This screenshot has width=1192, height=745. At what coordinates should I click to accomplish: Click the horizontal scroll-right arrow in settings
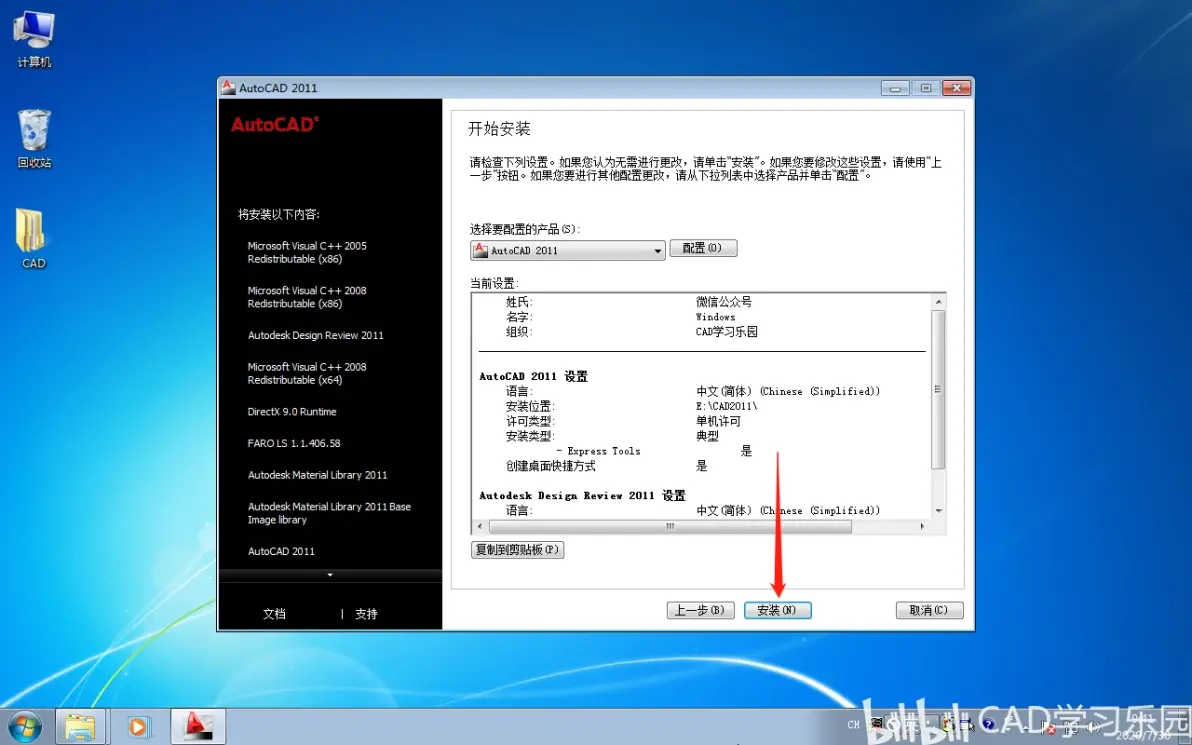[x=923, y=526]
